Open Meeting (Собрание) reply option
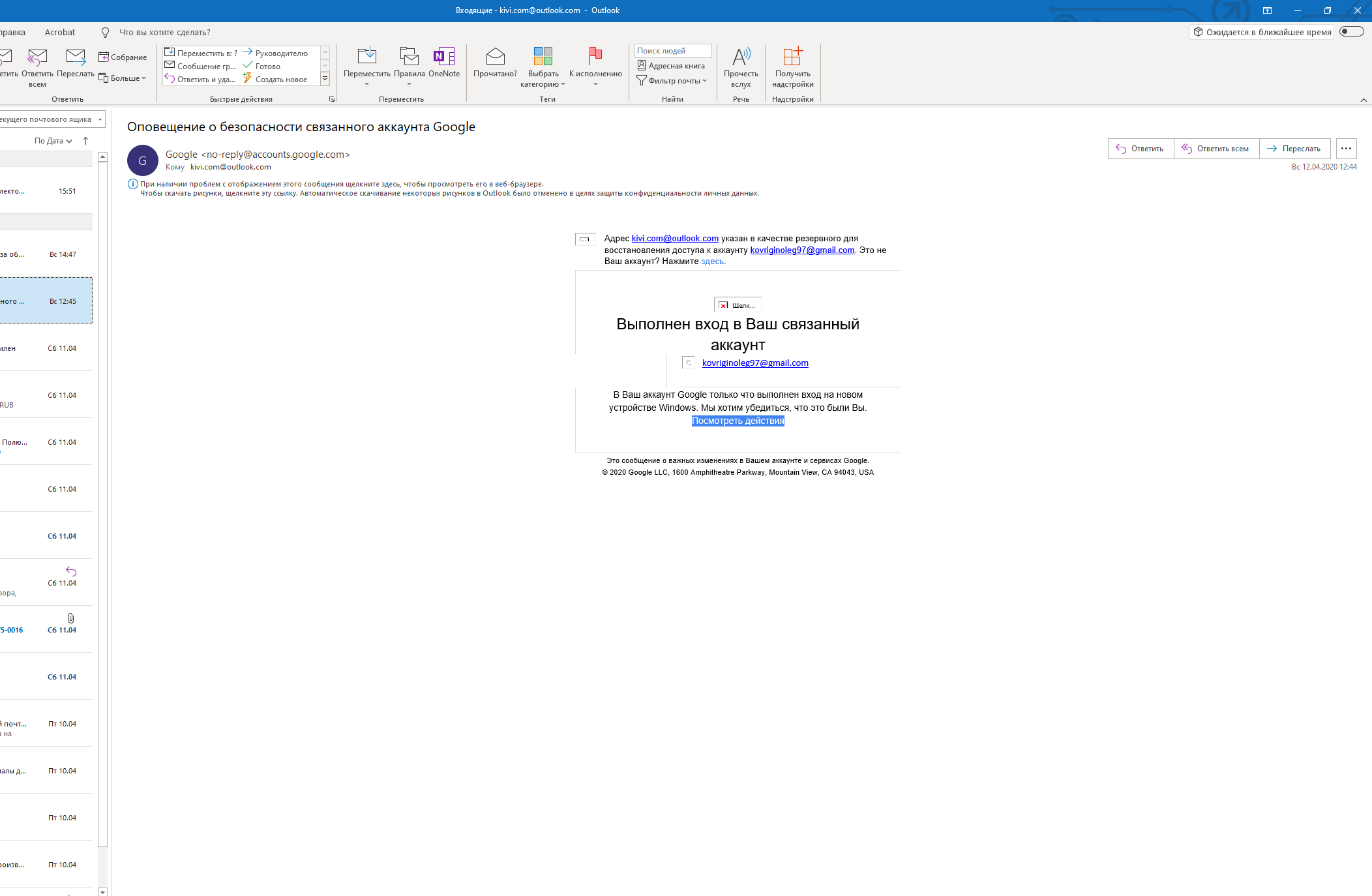 point(123,57)
